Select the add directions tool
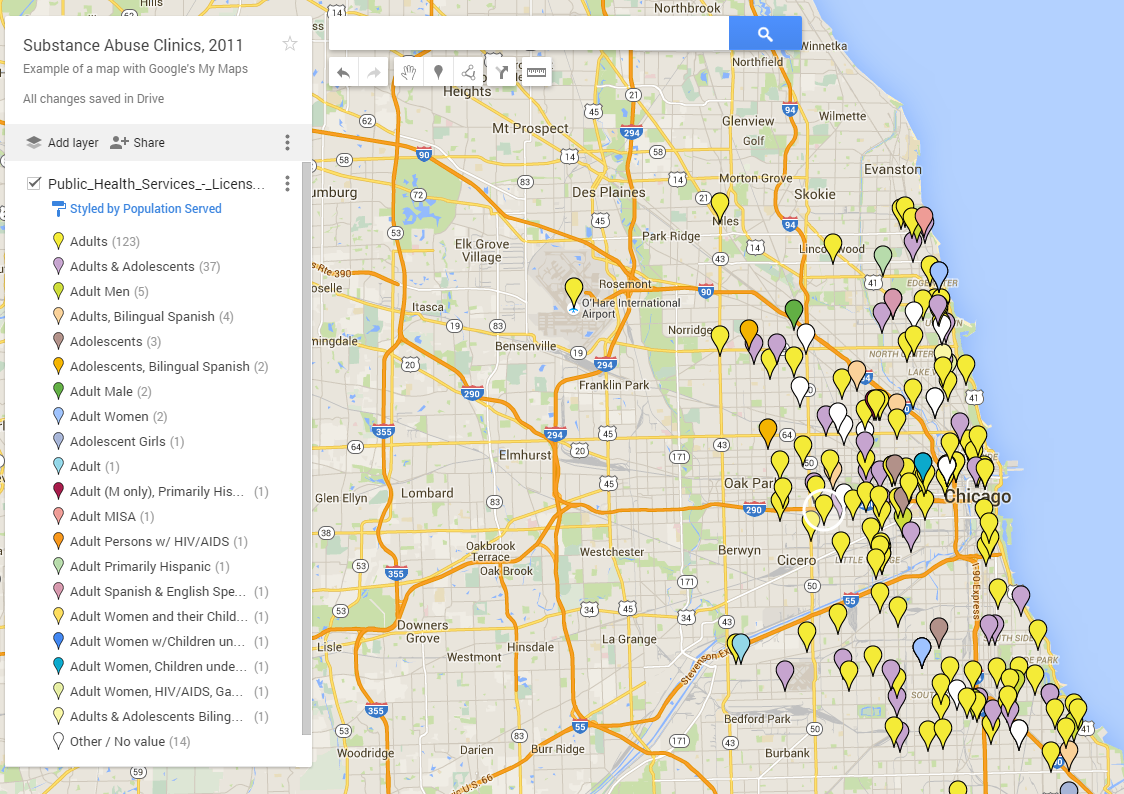 coord(502,72)
